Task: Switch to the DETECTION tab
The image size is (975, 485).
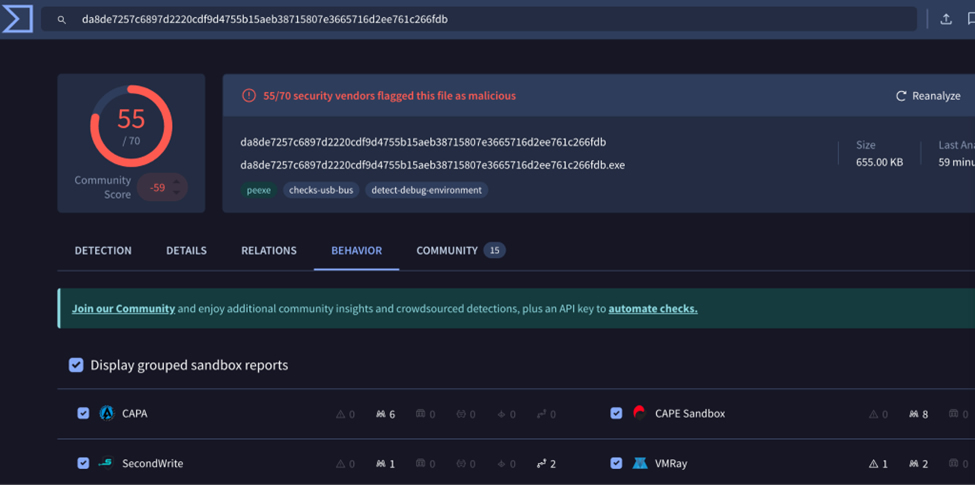Action: (x=103, y=250)
